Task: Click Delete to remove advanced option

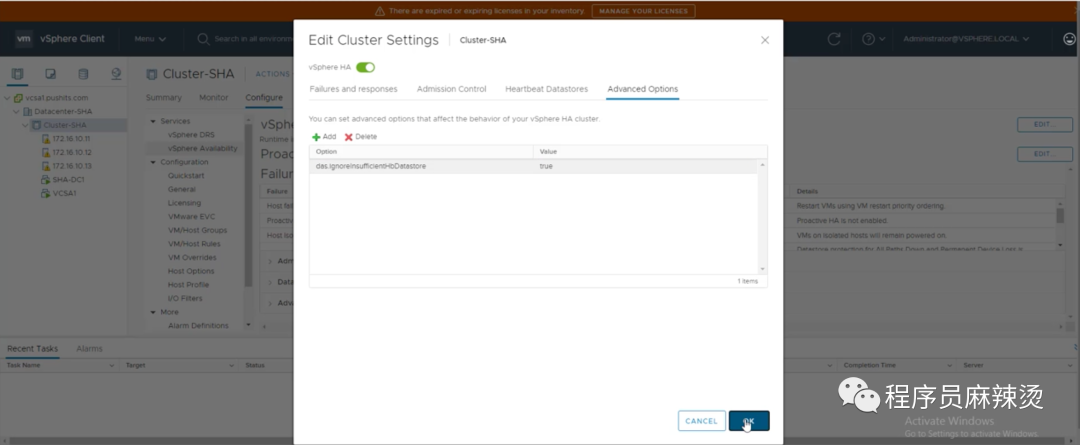Action: (361, 137)
